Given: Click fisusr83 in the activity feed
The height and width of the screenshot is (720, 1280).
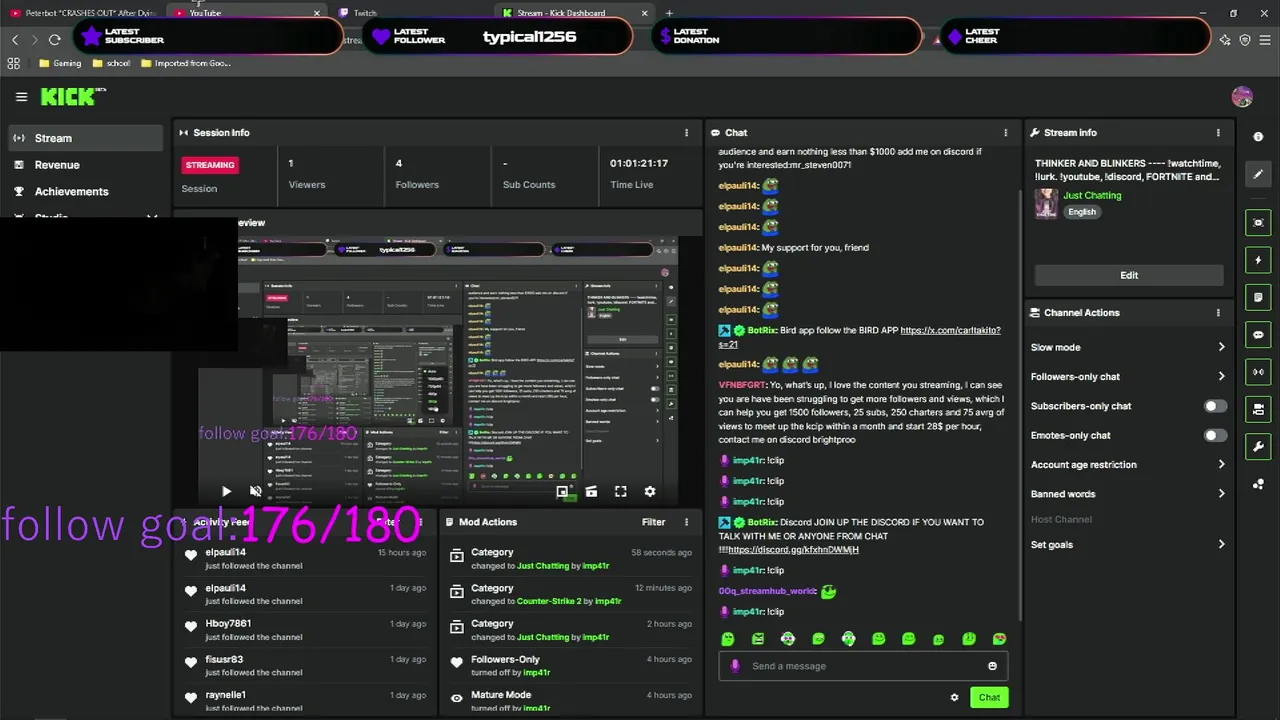Looking at the screenshot, I should (224, 659).
